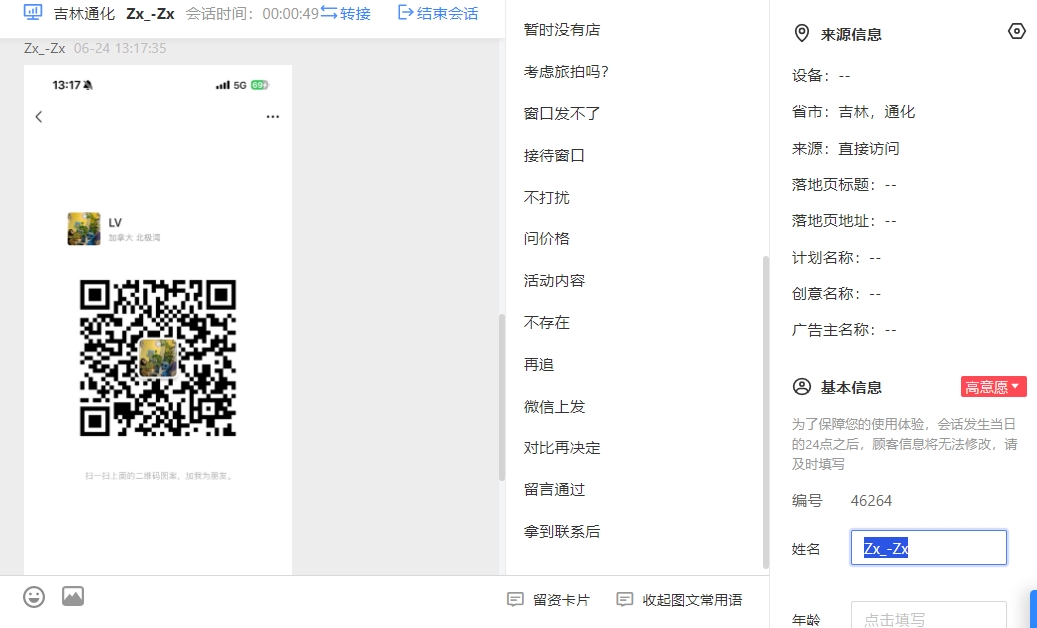Transfer the session with 转接
The height and width of the screenshot is (628, 1037).
pos(355,13)
